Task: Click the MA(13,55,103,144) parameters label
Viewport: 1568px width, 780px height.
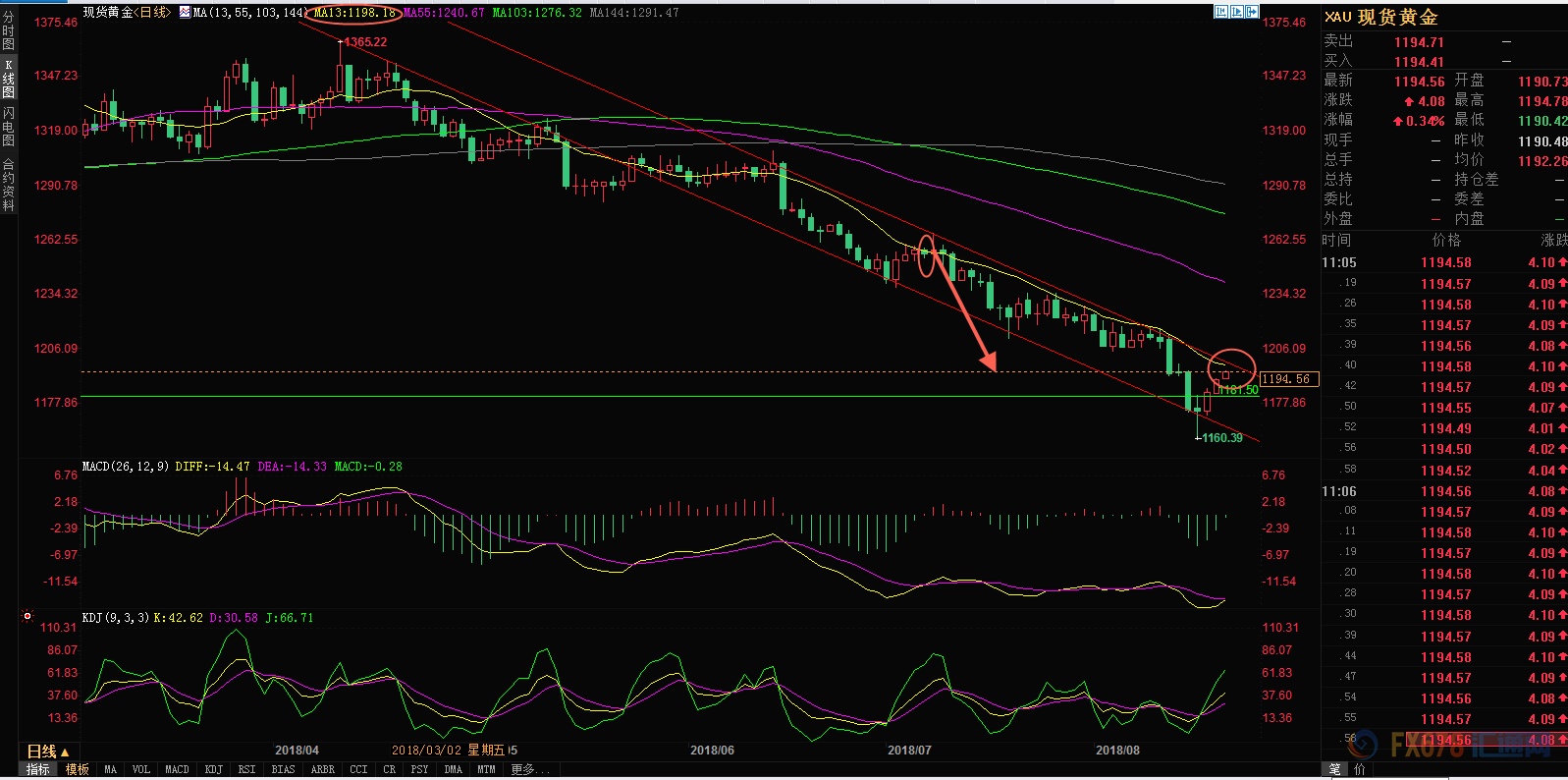Action: pyautogui.click(x=251, y=13)
